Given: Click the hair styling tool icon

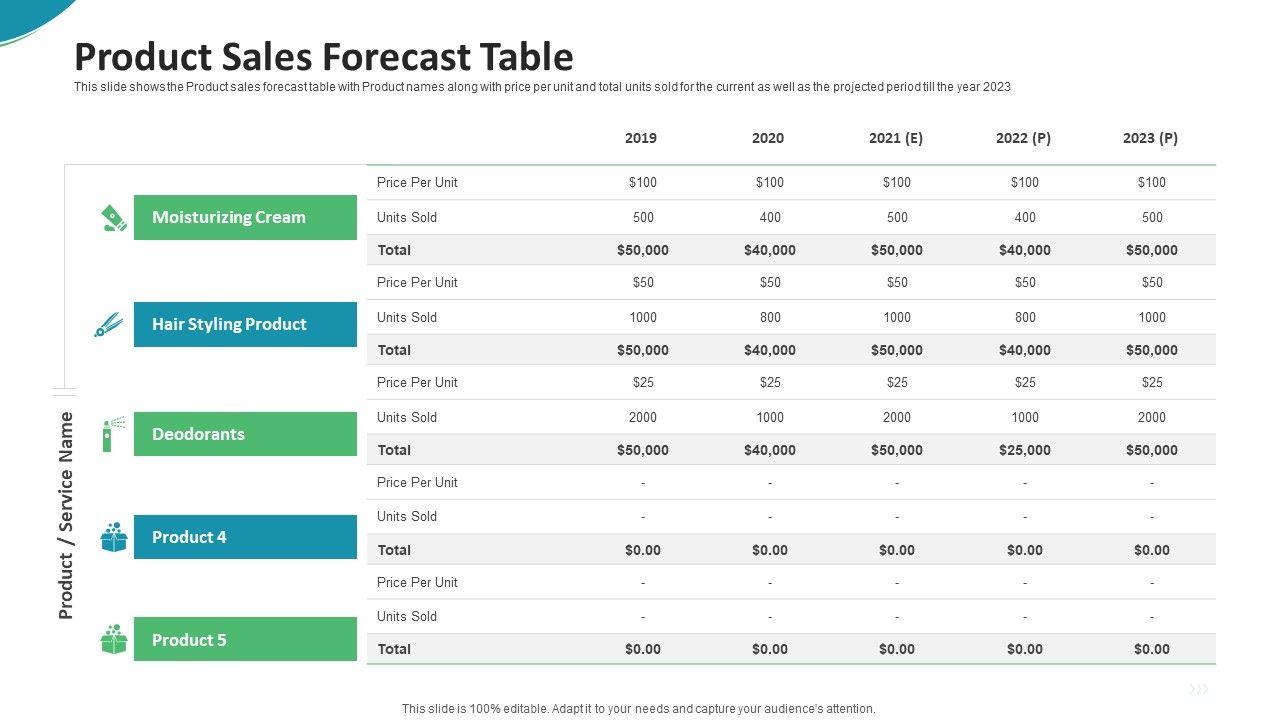Looking at the screenshot, I should point(108,325).
